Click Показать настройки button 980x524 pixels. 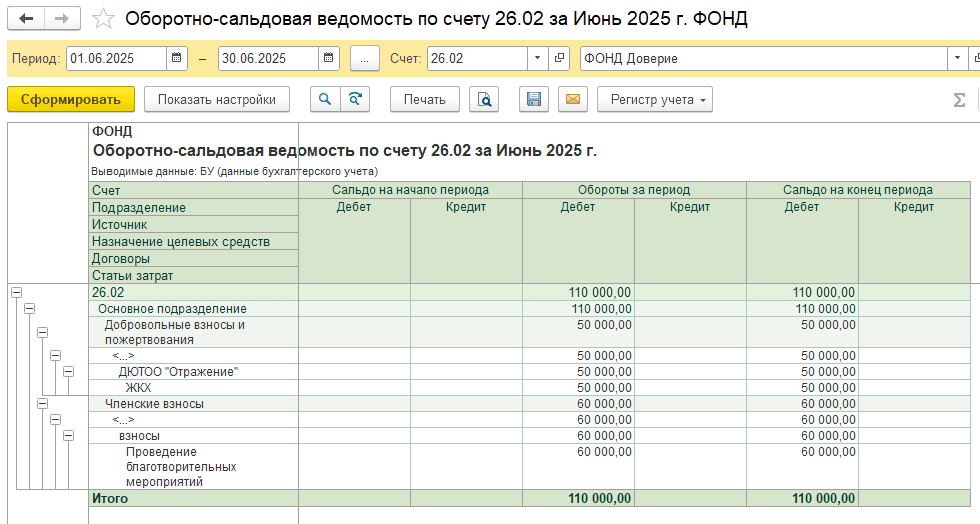(x=216, y=99)
